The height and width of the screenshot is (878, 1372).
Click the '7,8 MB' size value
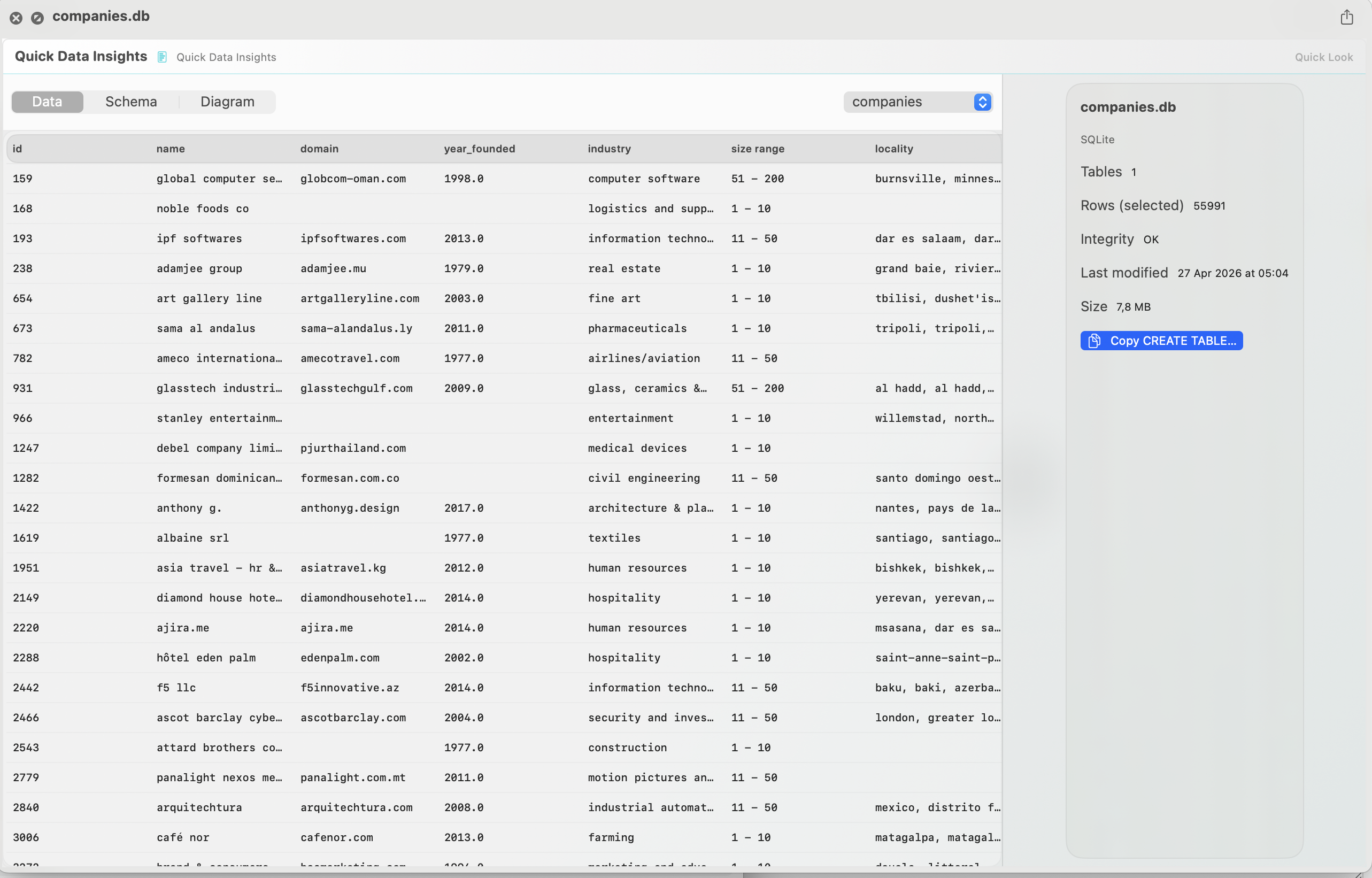pyautogui.click(x=1133, y=307)
